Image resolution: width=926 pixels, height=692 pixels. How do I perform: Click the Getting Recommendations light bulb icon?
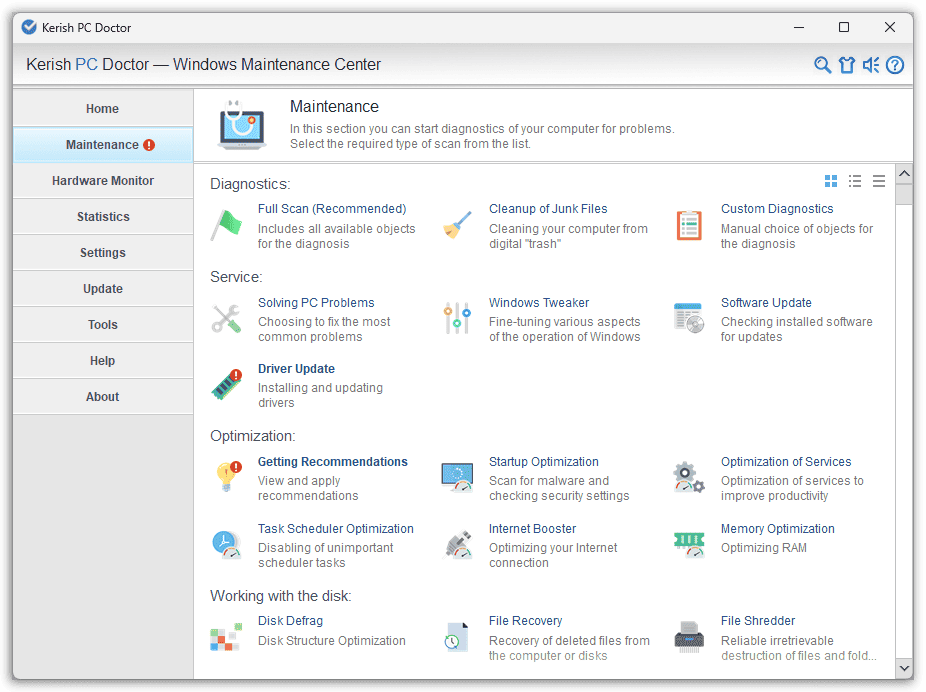coord(228,476)
